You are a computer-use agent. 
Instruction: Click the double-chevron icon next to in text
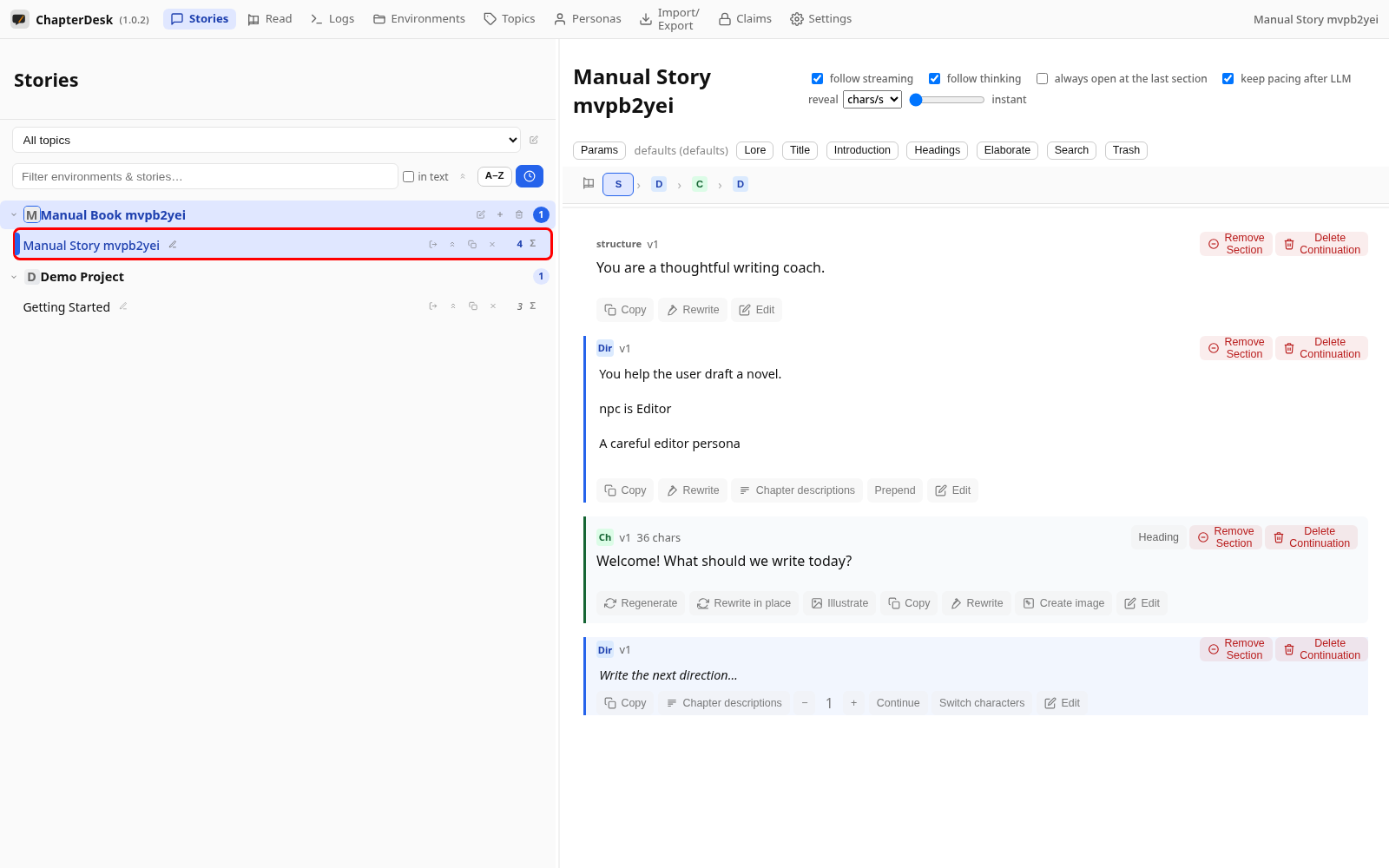click(463, 176)
